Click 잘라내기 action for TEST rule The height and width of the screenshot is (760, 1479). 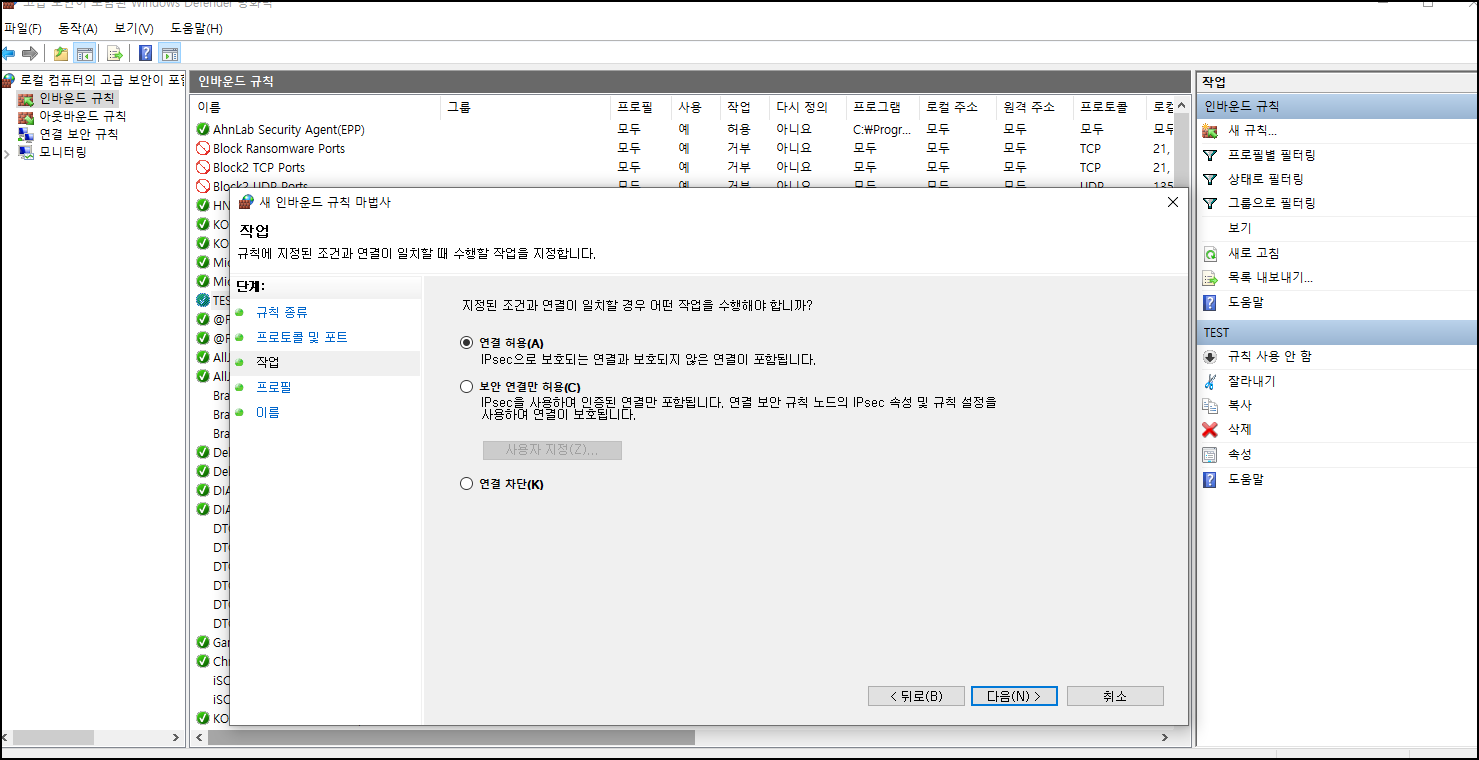(x=1252, y=381)
